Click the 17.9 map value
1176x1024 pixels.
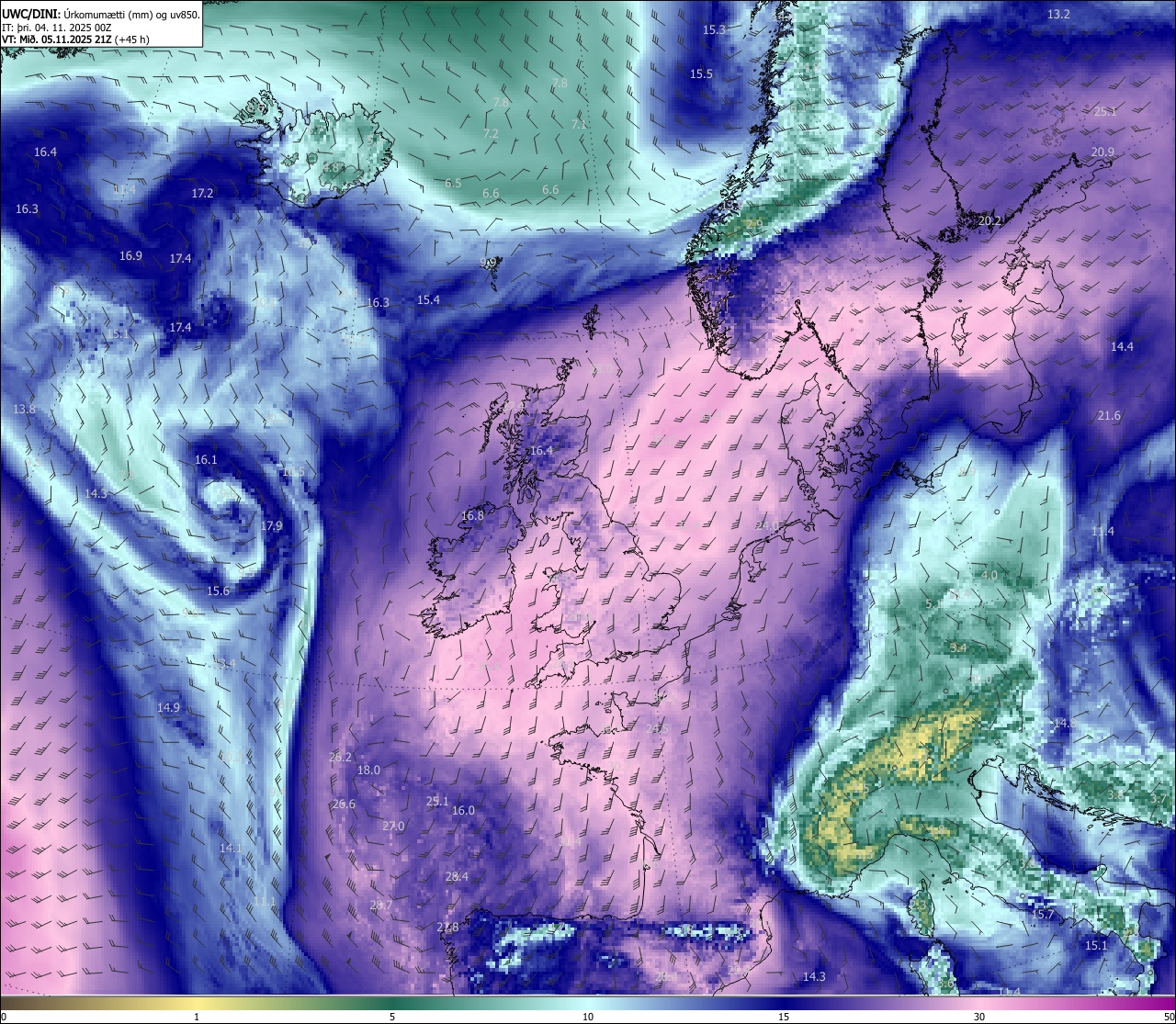[271, 526]
